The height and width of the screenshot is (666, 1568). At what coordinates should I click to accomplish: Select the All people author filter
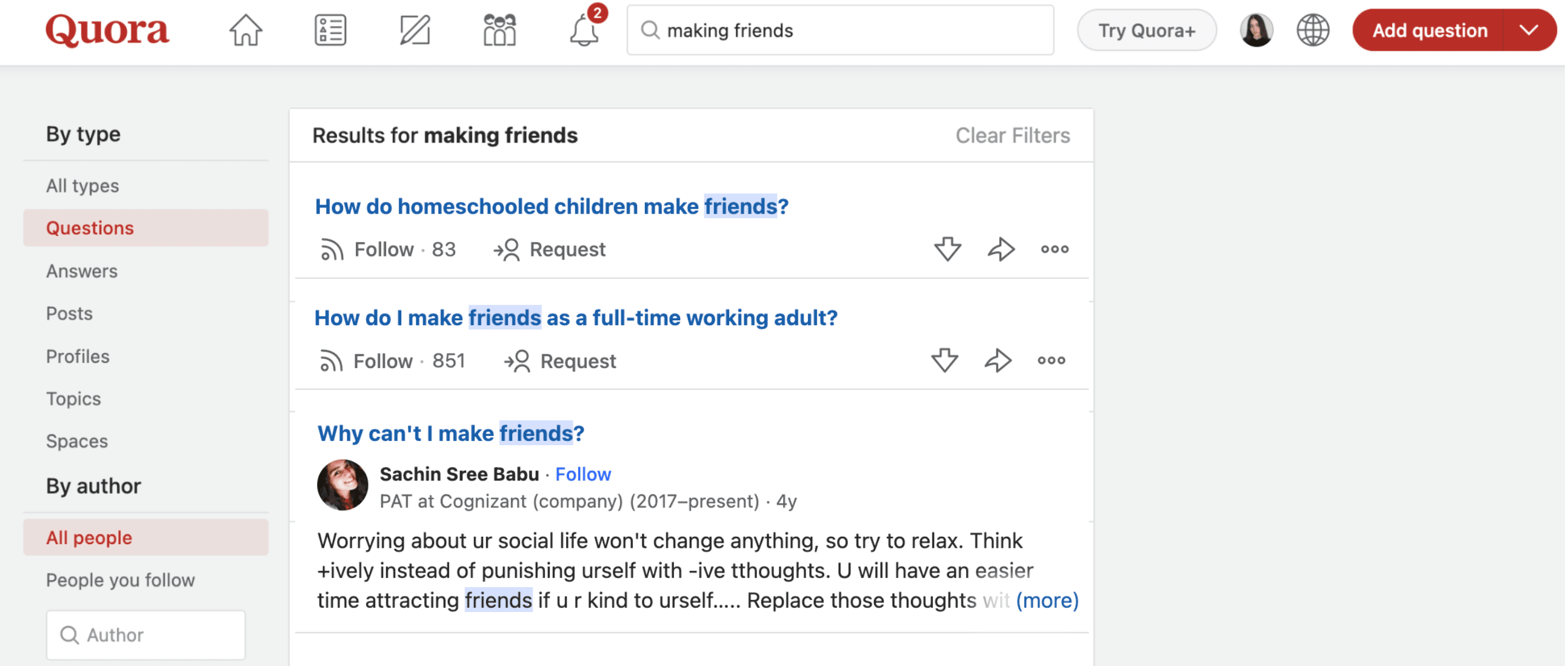pyautogui.click(x=87, y=538)
